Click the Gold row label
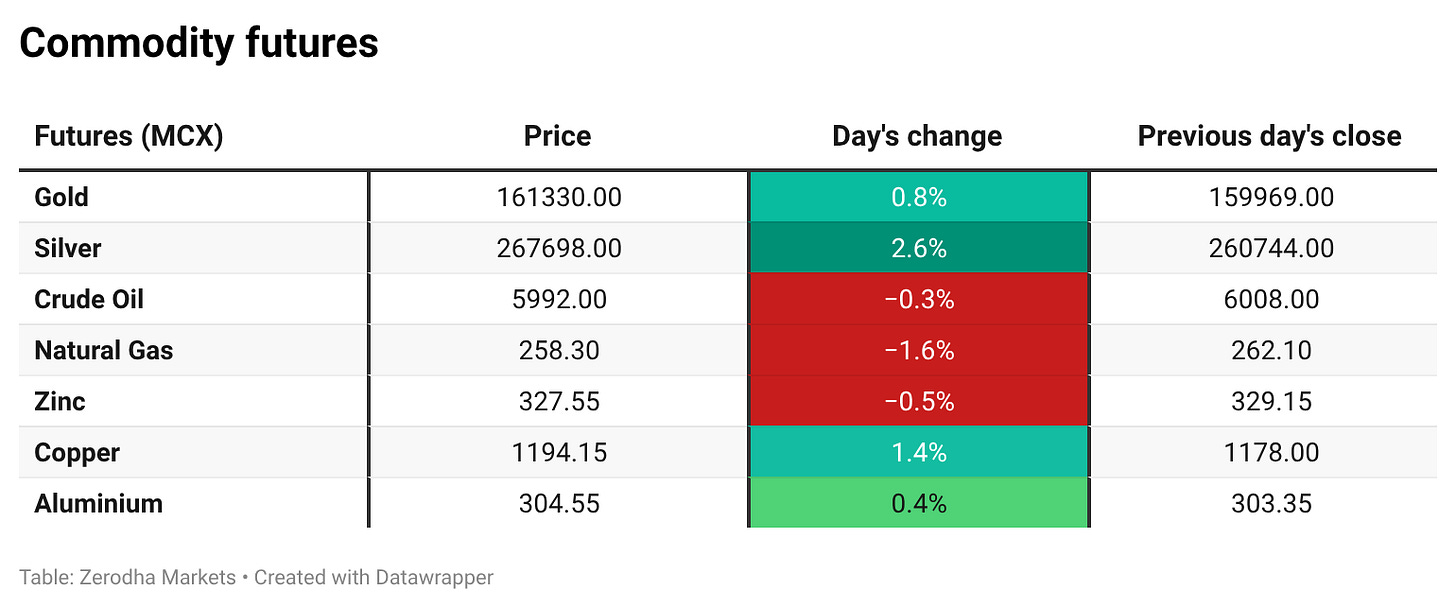 pos(62,197)
